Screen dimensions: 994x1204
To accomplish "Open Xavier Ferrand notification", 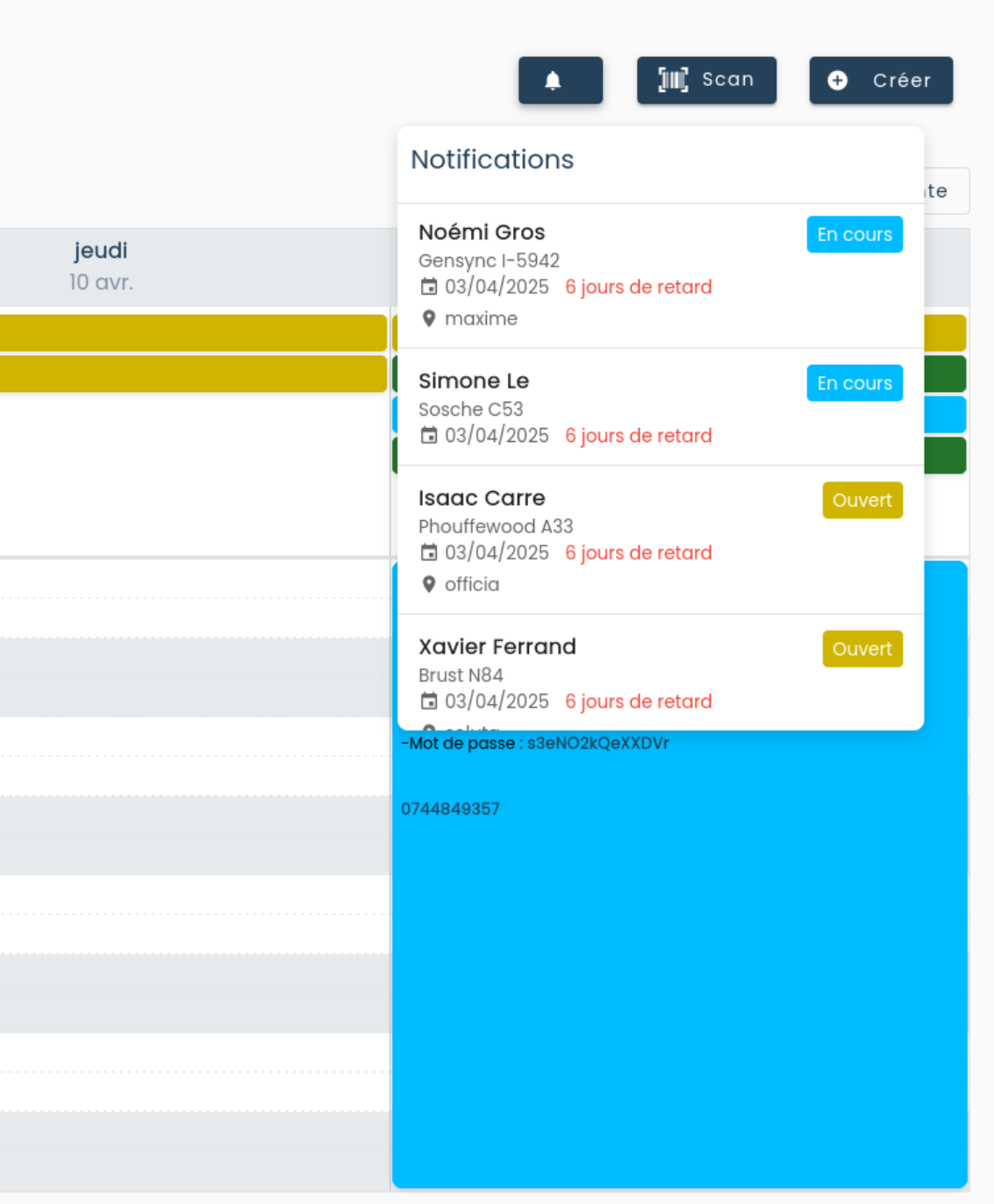I will point(661,673).
